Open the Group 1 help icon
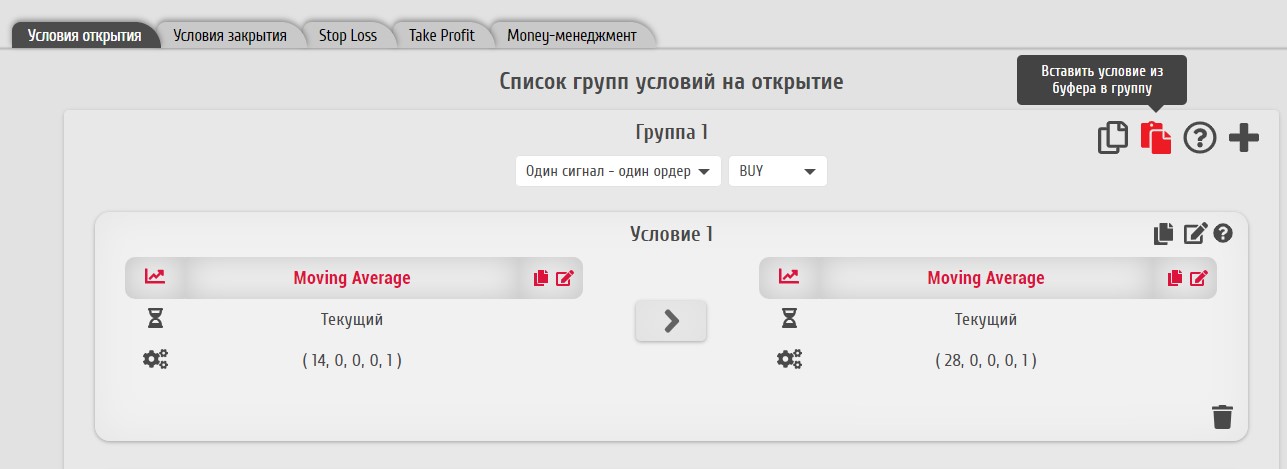Screen dimensions: 1287x469 1199,137
